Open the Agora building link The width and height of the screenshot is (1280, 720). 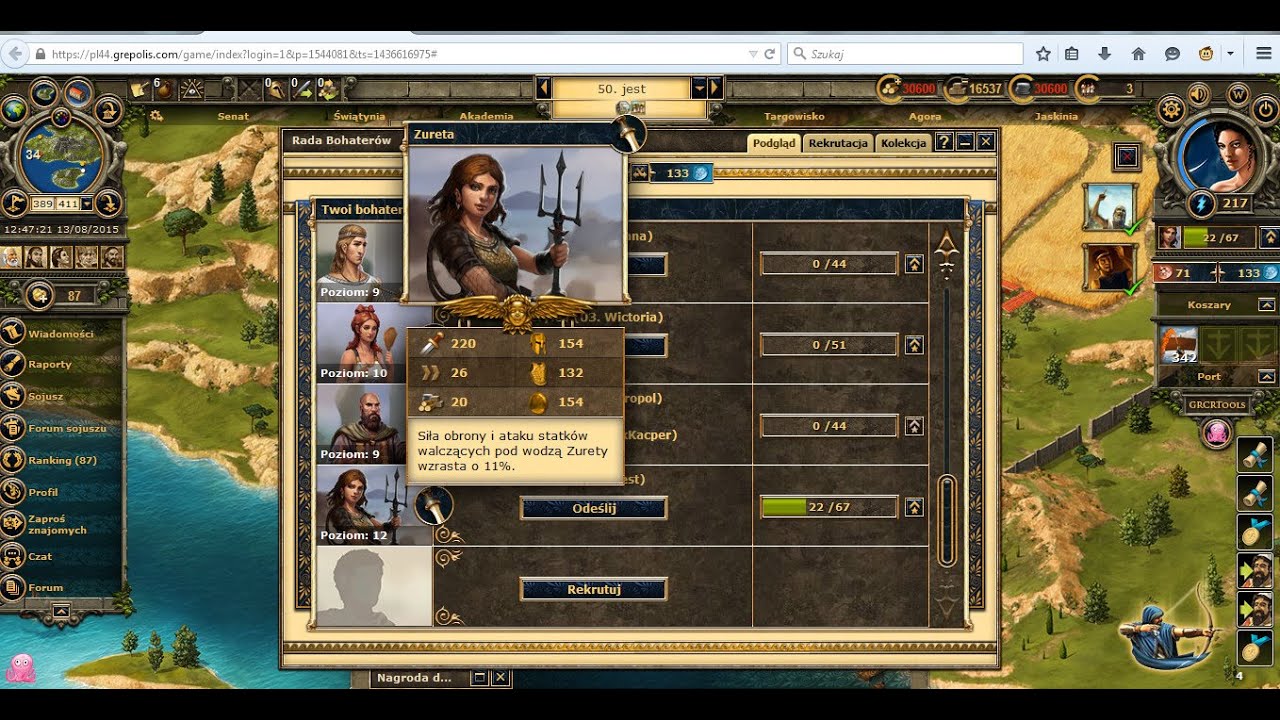click(x=925, y=116)
